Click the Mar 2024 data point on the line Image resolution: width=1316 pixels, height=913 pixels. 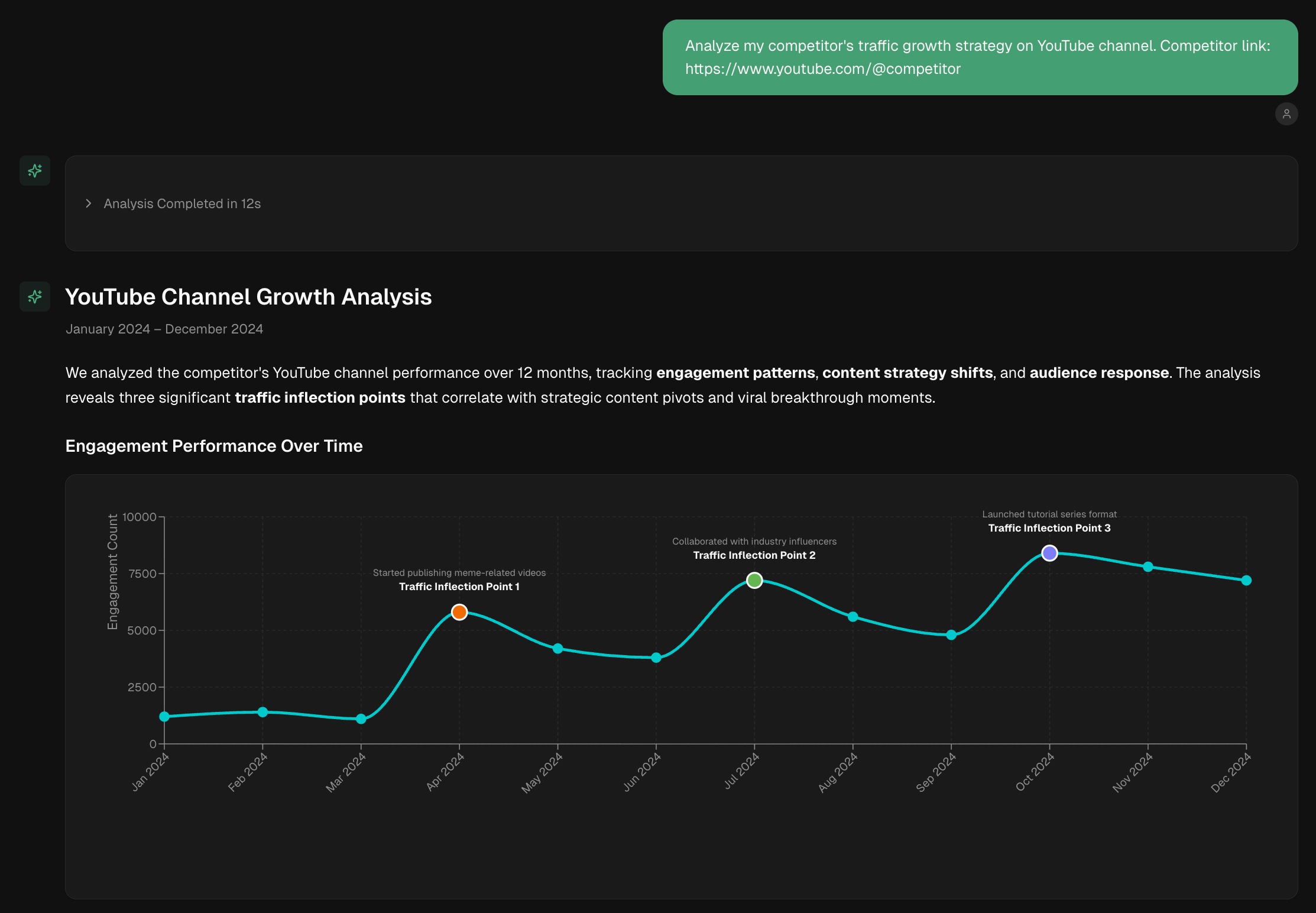[x=361, y=719]
